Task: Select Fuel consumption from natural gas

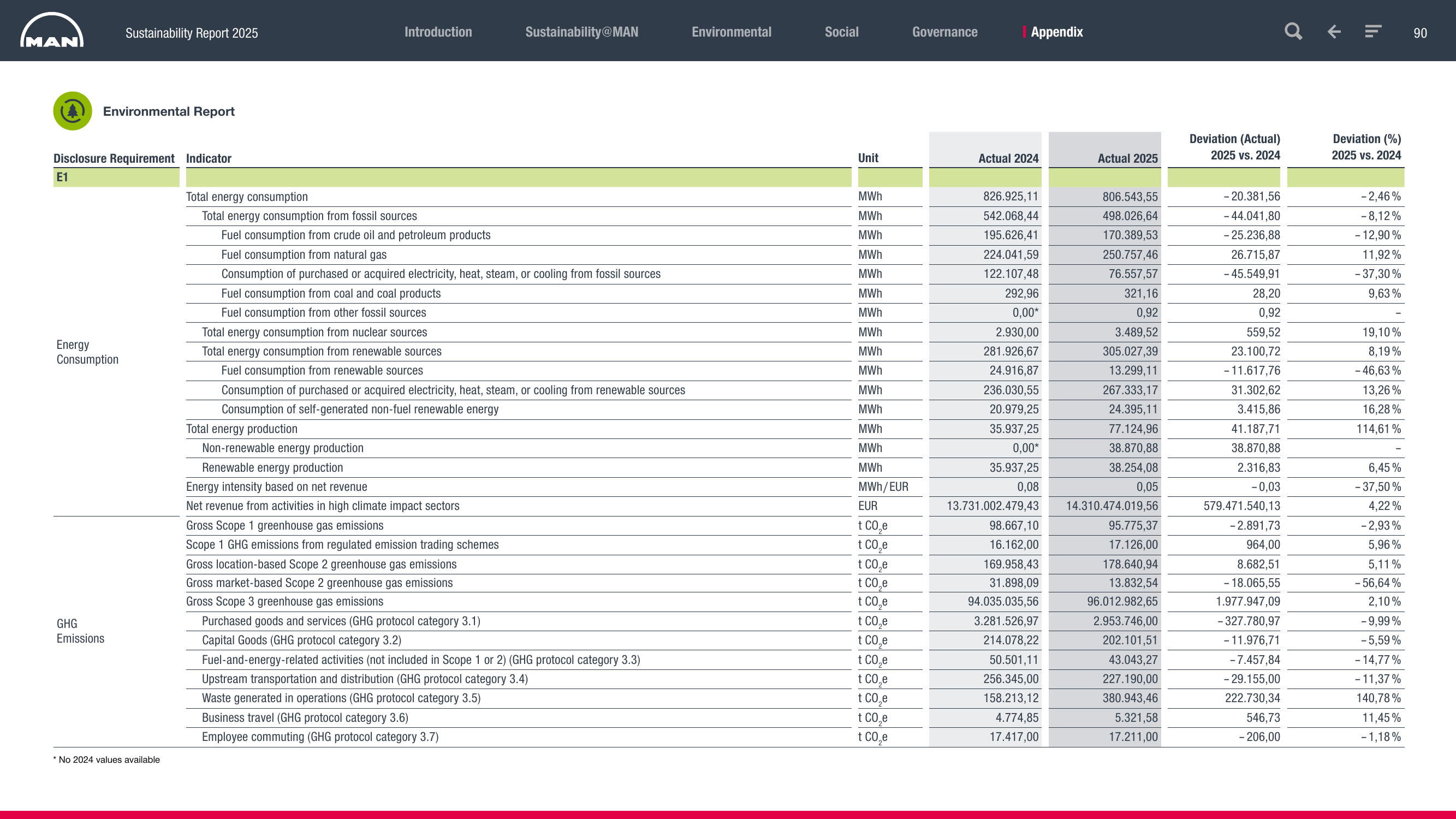Action: (x=304, y=255)
